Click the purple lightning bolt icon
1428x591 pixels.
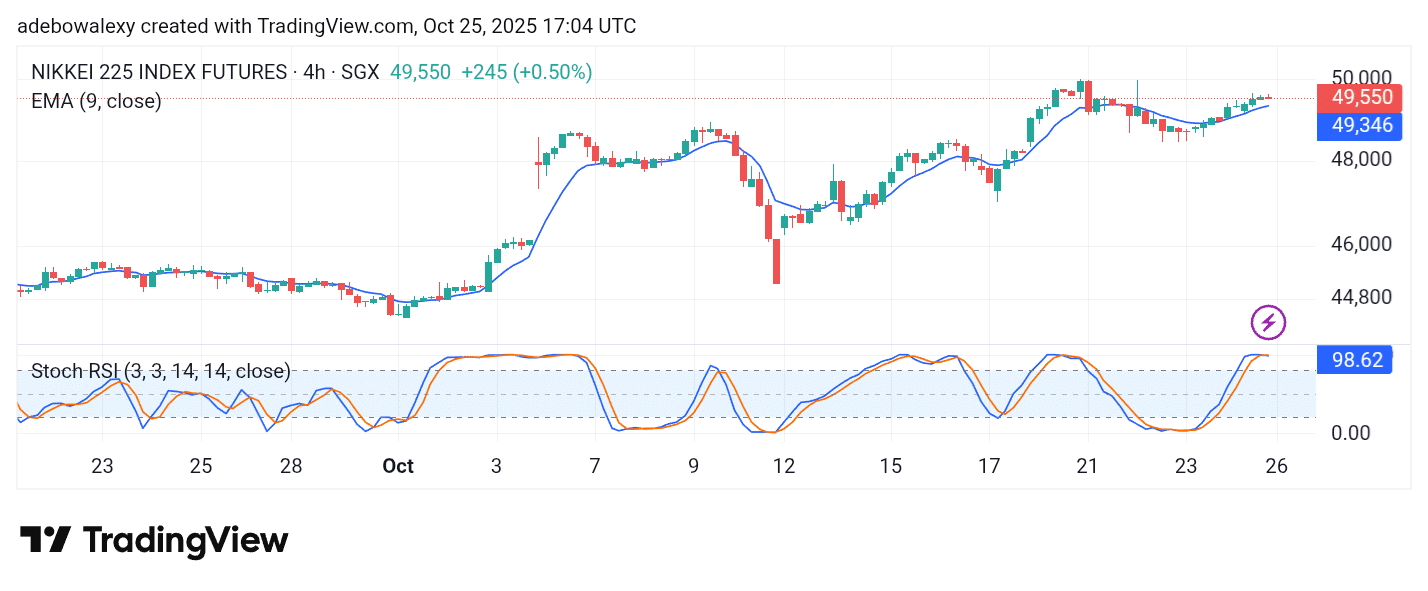point(1268,322)
